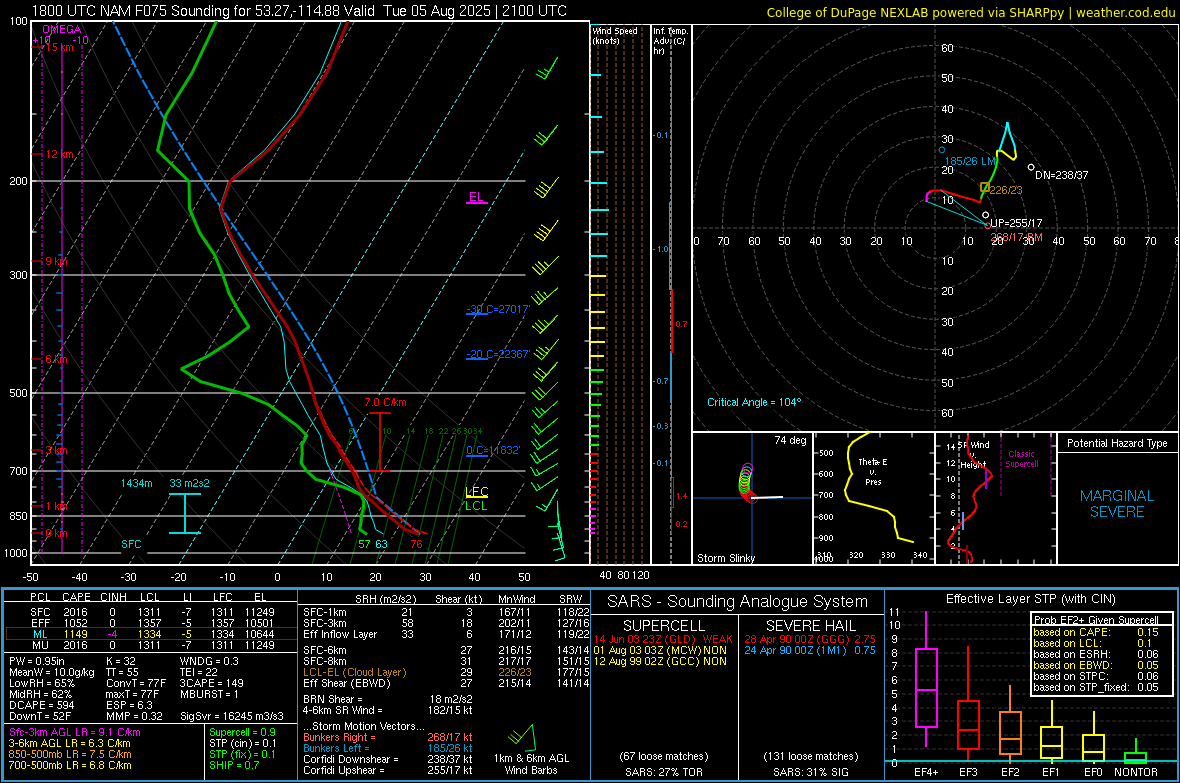
Task: Click the 'Prob EF2+ Given Supercell' header
Action: coord(1096,620)
